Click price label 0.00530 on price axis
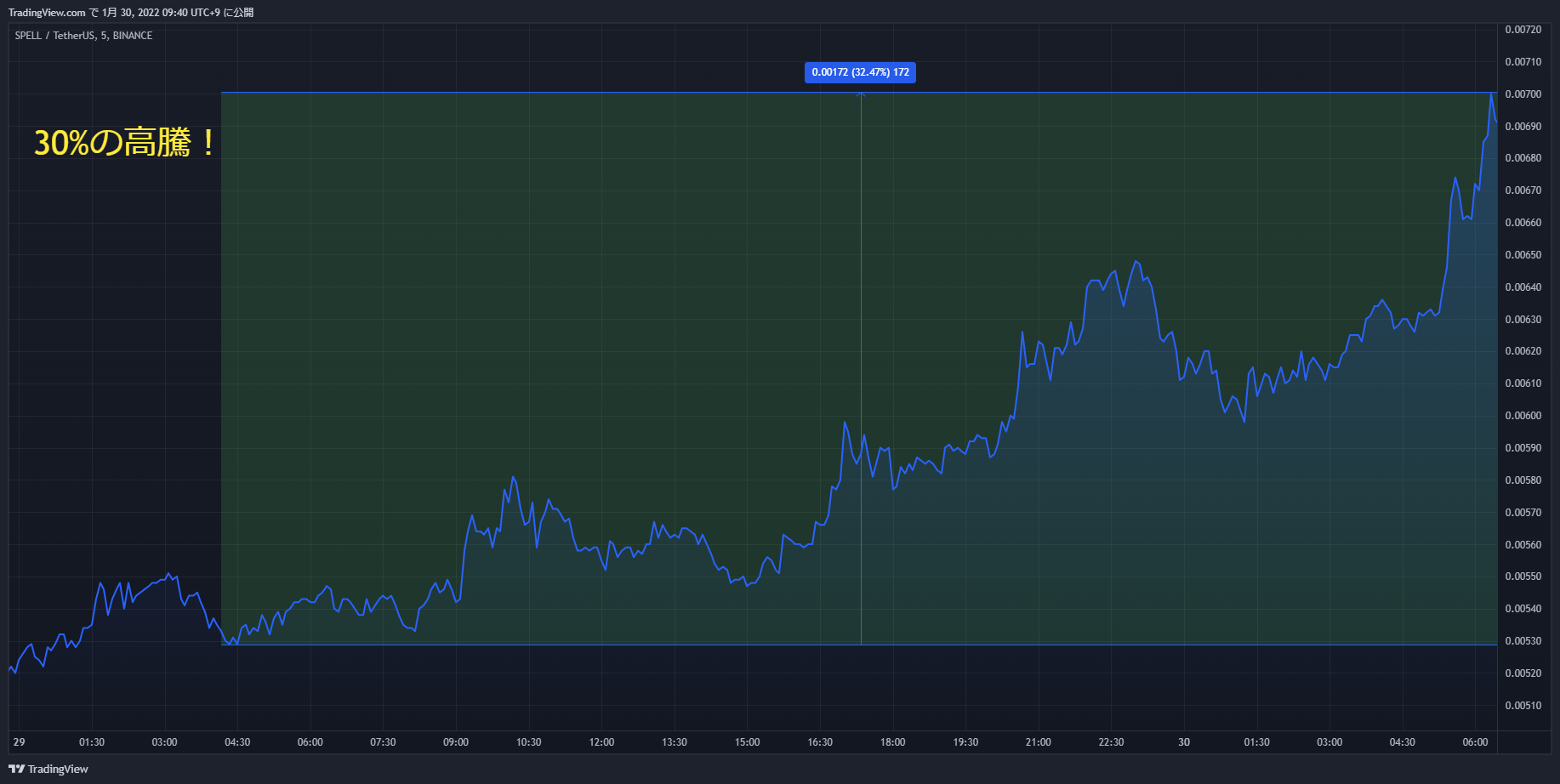Image resolution: width=1560 pixels, height=784 pixels. point(1523,641)
